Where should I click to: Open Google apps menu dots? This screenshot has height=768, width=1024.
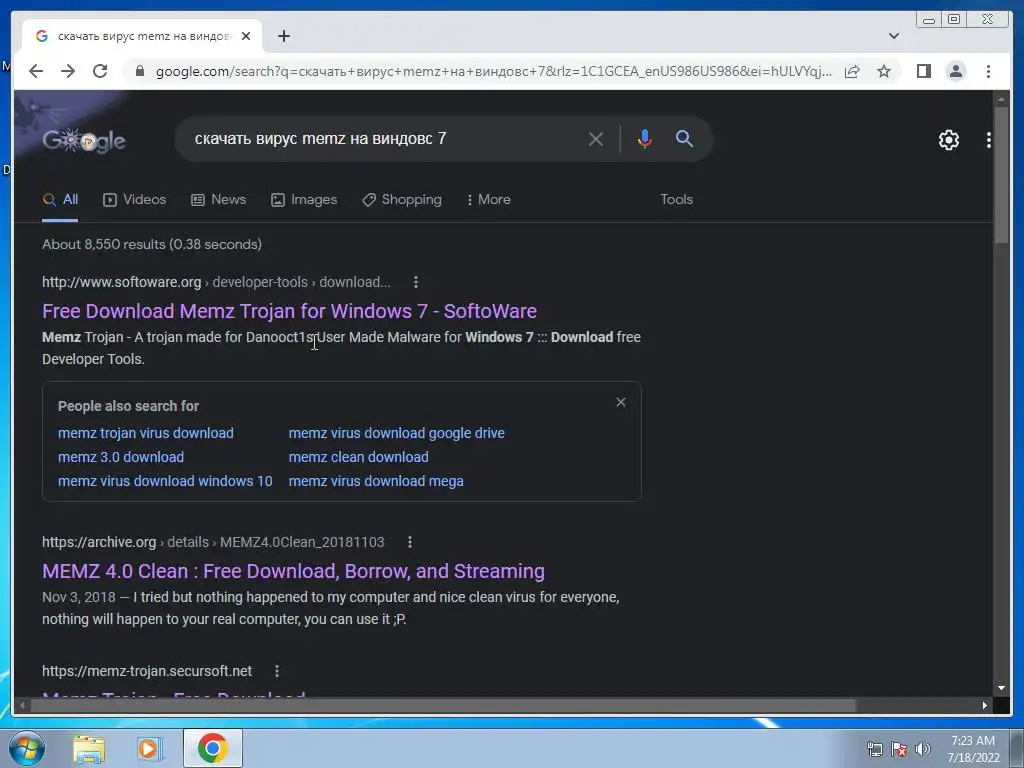coord(989,140)
